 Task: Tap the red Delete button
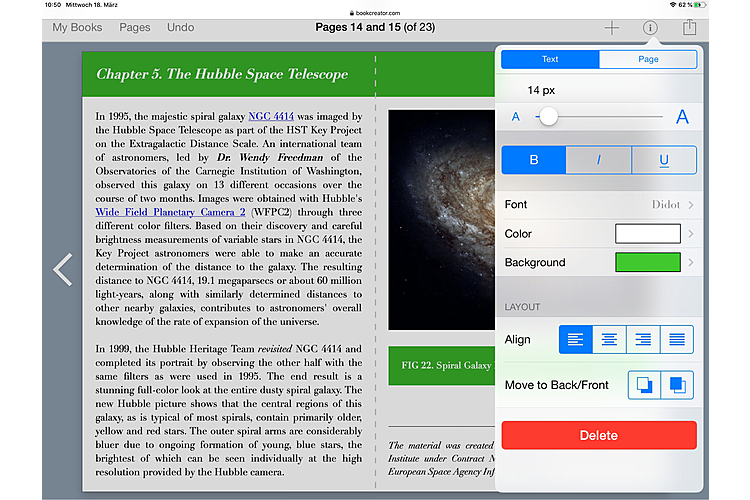tap(599, 435)
